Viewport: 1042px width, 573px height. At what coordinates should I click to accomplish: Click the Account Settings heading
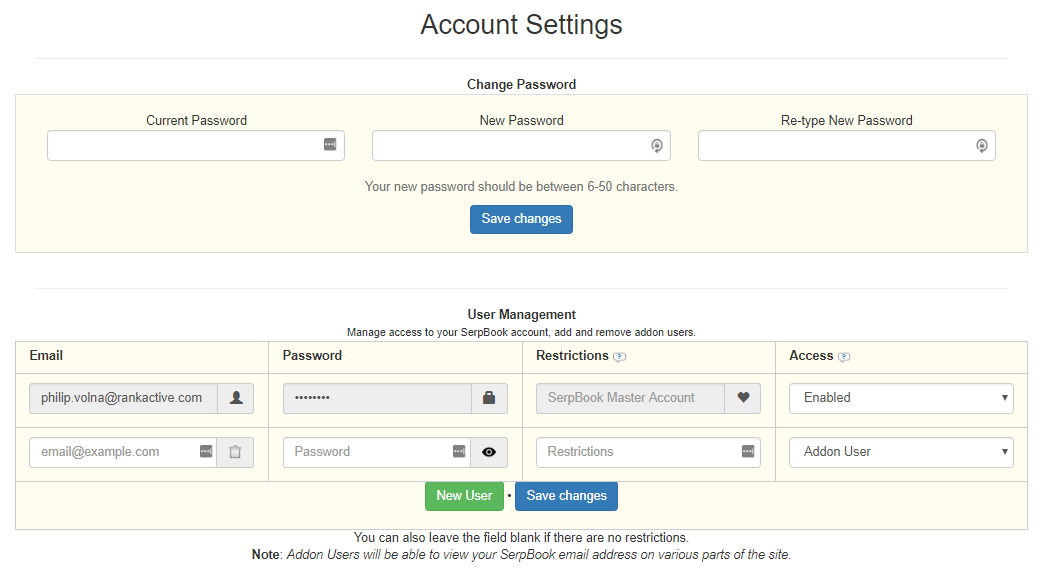pos(521,25)
